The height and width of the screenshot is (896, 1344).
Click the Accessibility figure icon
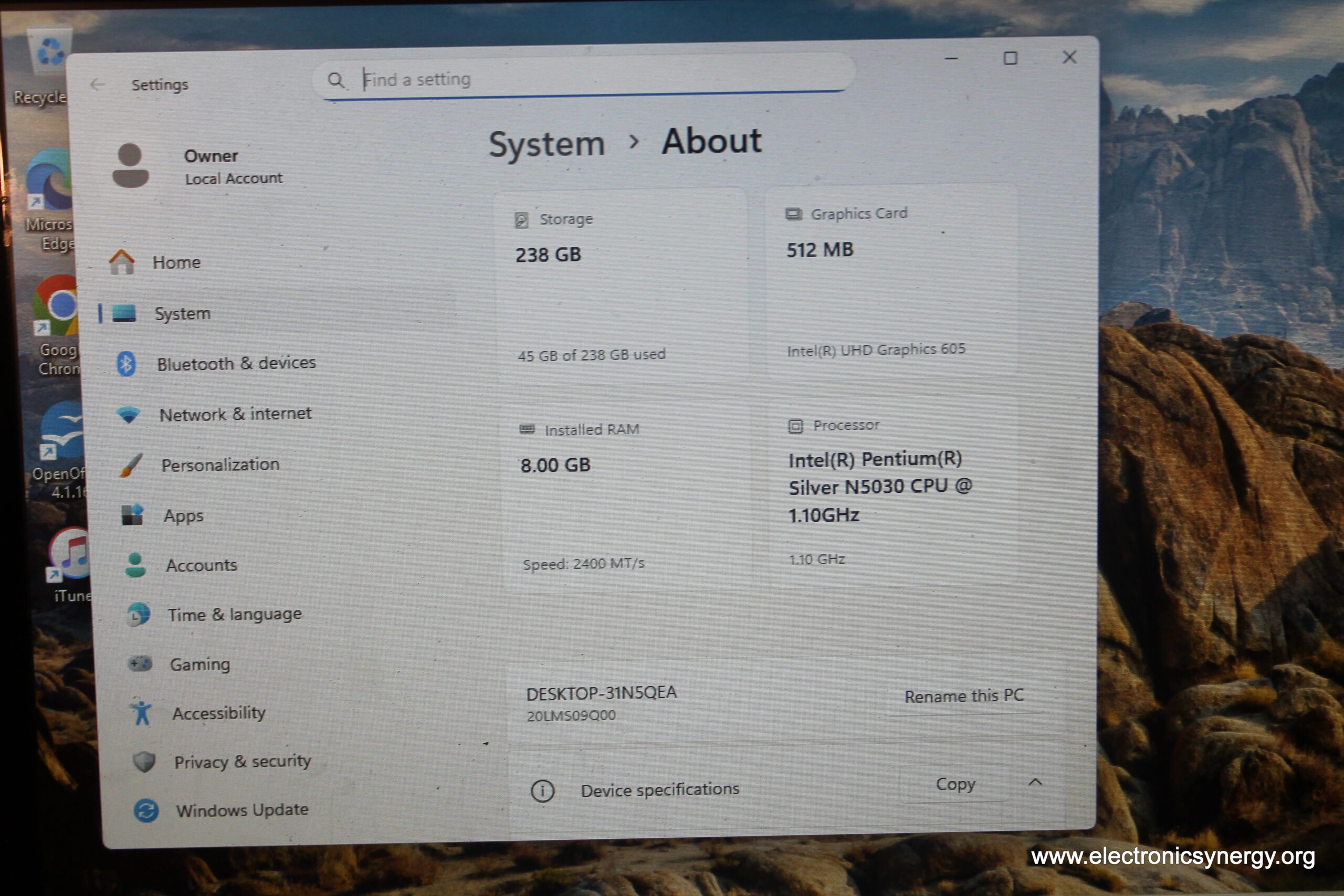[141, 713]
